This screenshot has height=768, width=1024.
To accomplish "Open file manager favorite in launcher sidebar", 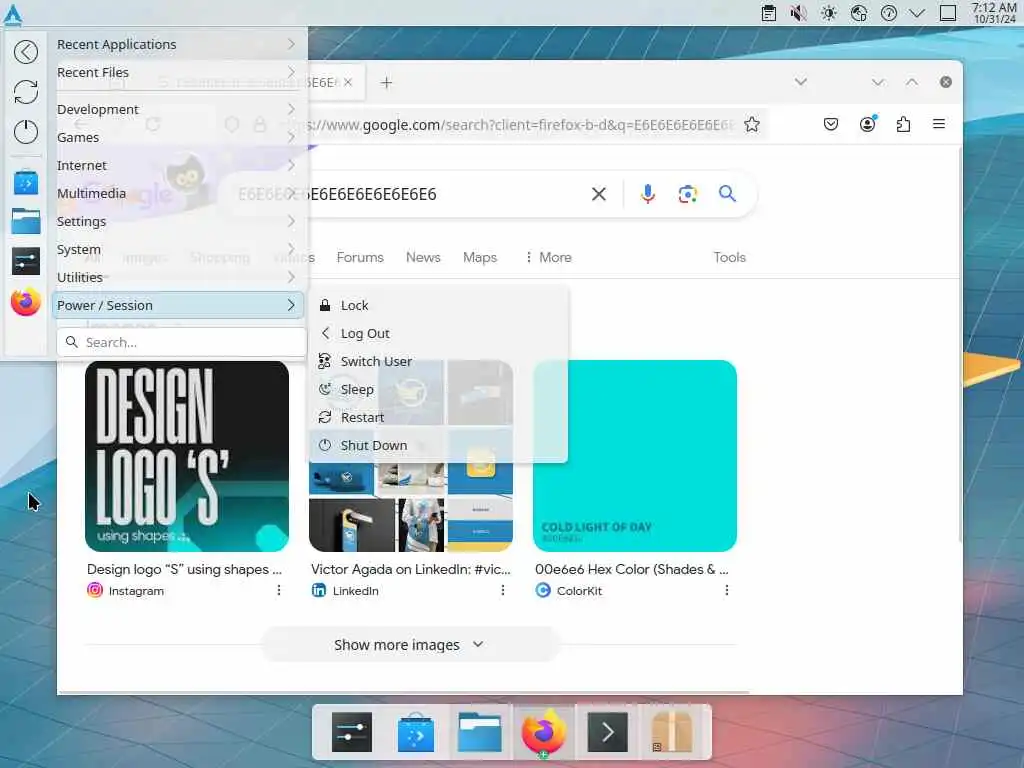I will point(26,221).
